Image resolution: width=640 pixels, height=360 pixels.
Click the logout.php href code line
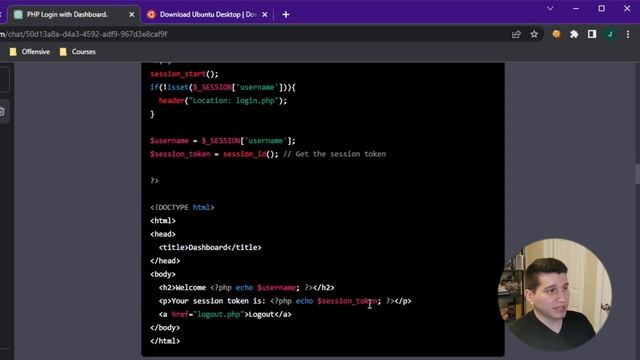[225, 314]
